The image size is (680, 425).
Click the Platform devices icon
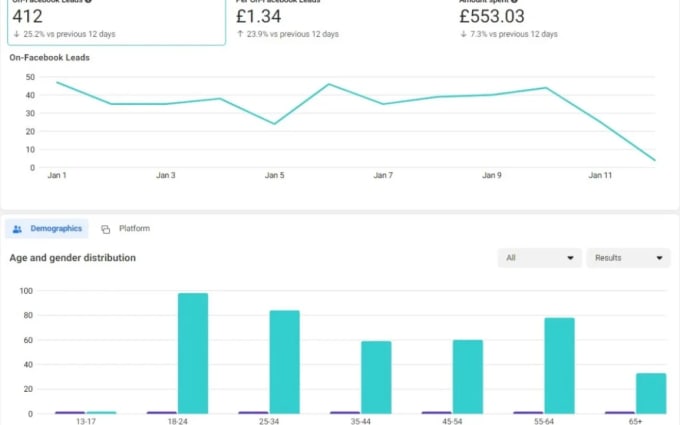106,229
